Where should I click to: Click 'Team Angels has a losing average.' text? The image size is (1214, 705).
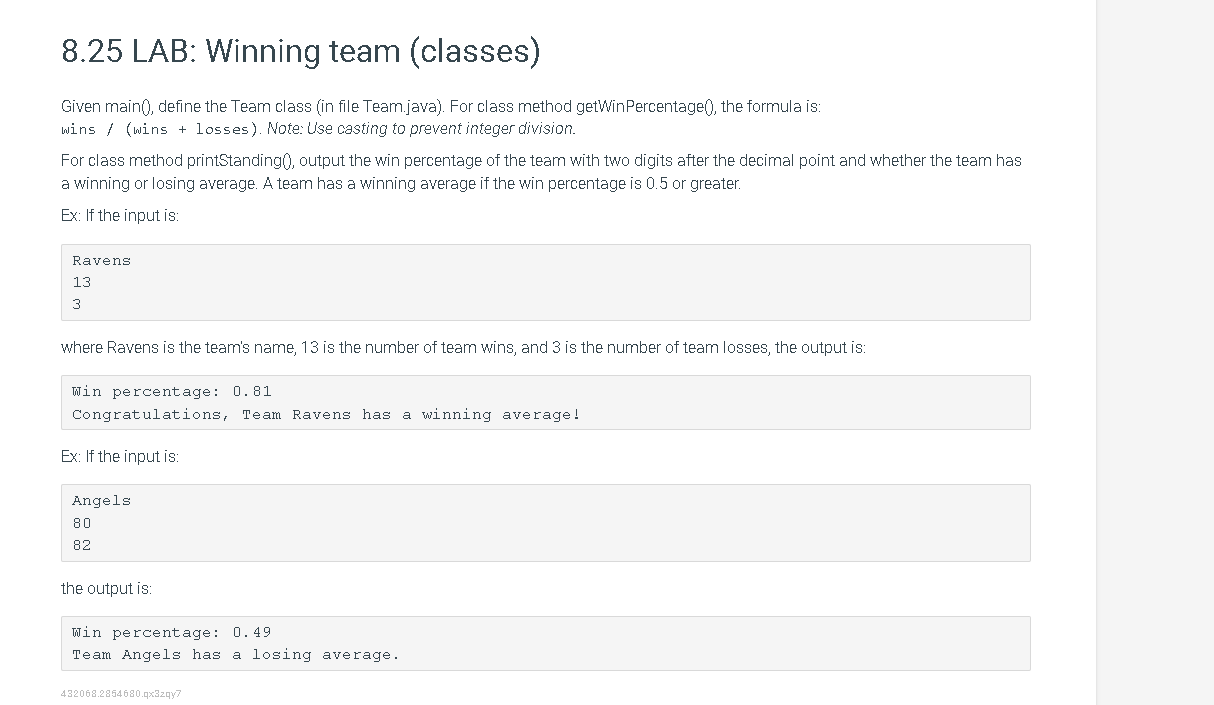[236, 655]
